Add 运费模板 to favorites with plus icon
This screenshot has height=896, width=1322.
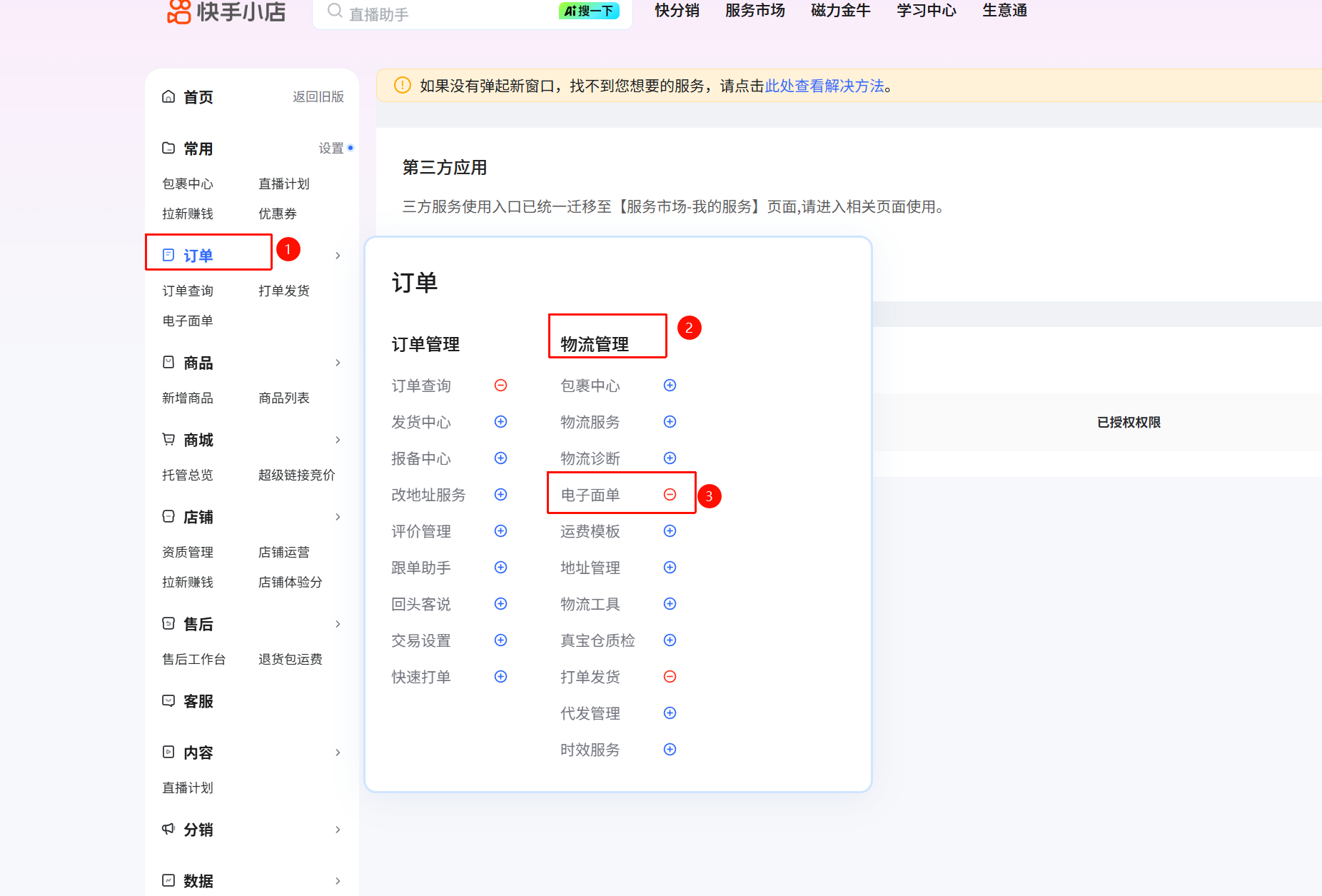tap(670, 531)
